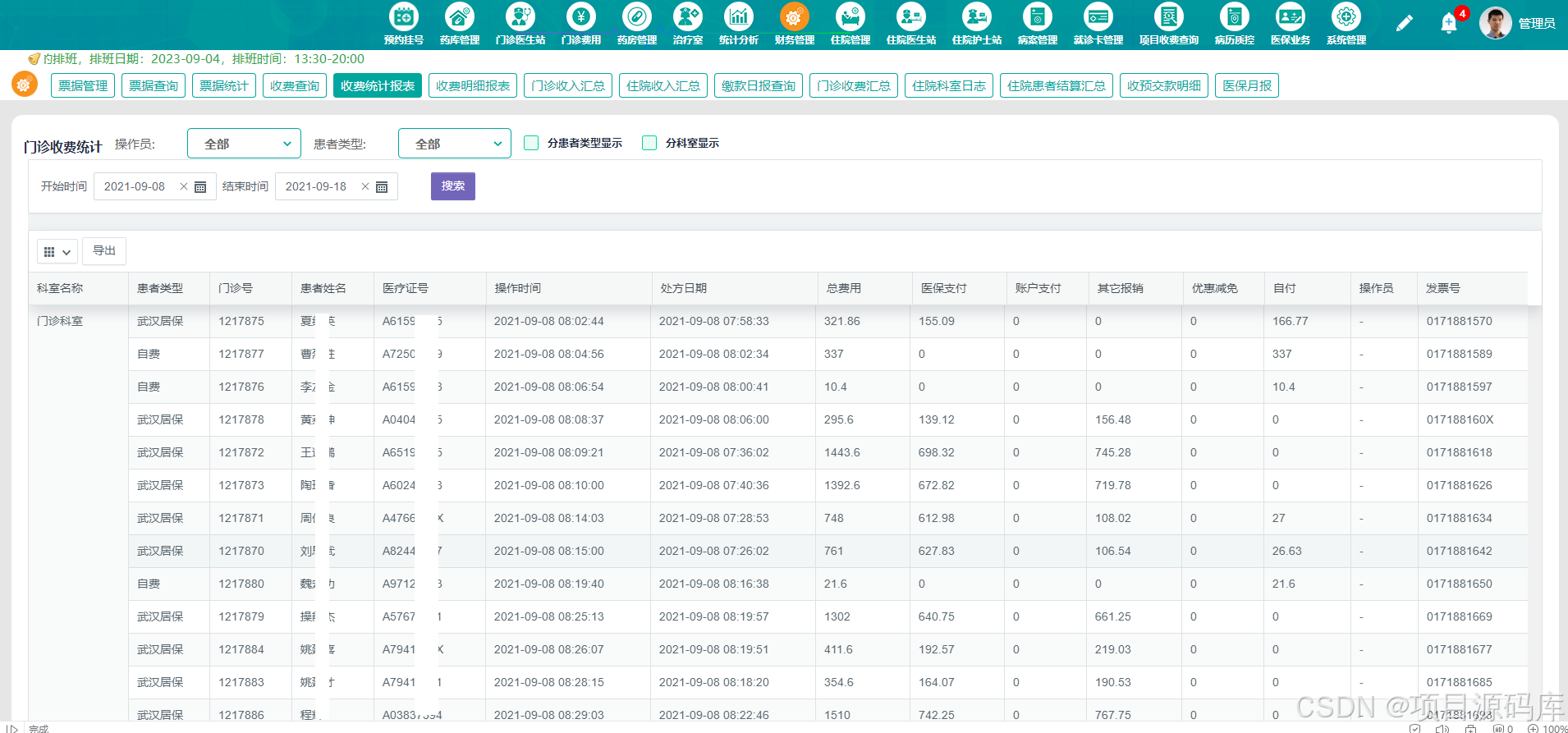Expand the 操作员 dropdown set to 全部
Screen dimensions: 1568x733
click(245, 144)
